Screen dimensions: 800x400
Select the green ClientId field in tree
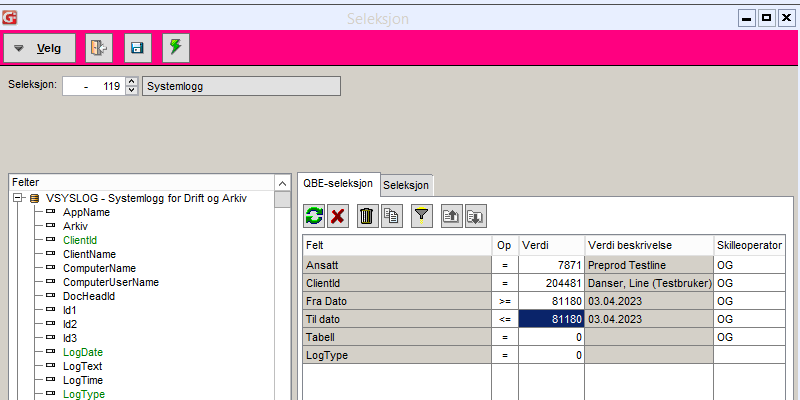80,240
